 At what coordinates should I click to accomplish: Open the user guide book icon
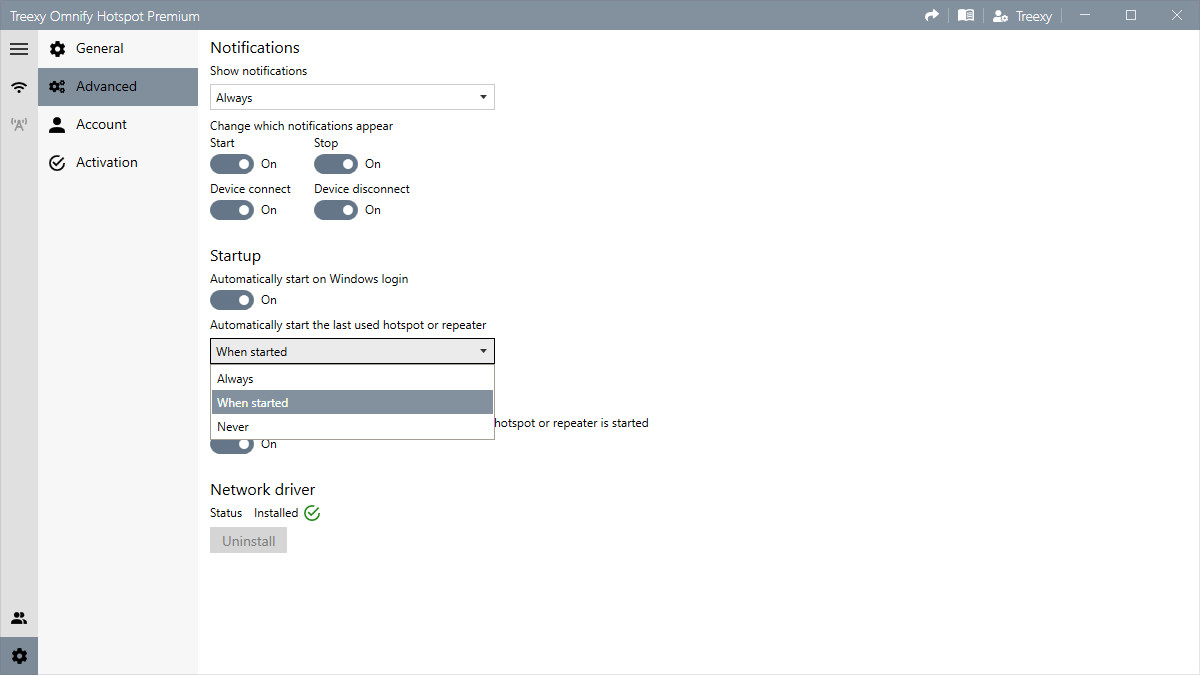(965, 15)
